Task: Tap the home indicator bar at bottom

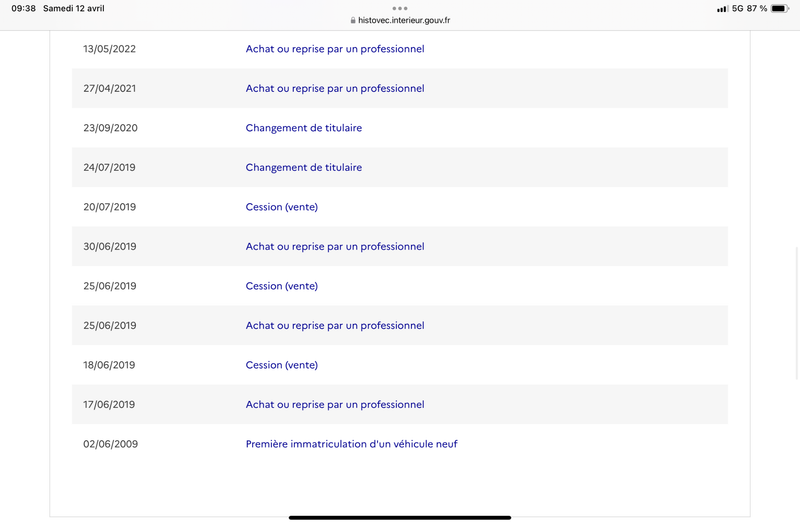Action: (400, 517)
